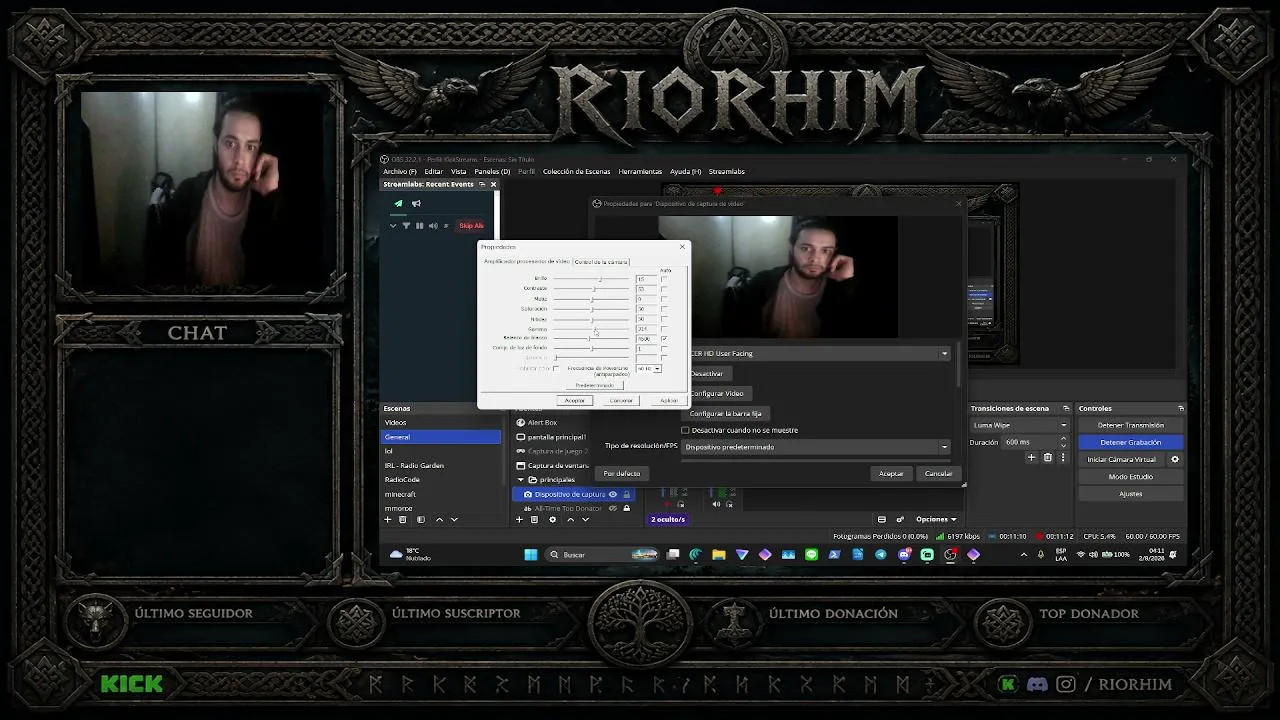Click Detener Transmisión button
Image resolution: width=1280 pixels, height=720 pixels.
click(1131, 425)
